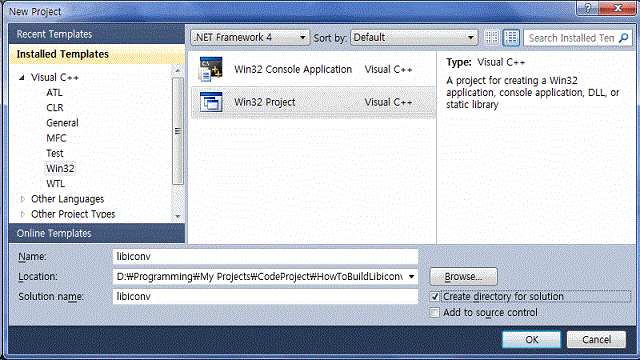
Task: Expand the Other Project Types node
Action: click(x=22, y=214)
